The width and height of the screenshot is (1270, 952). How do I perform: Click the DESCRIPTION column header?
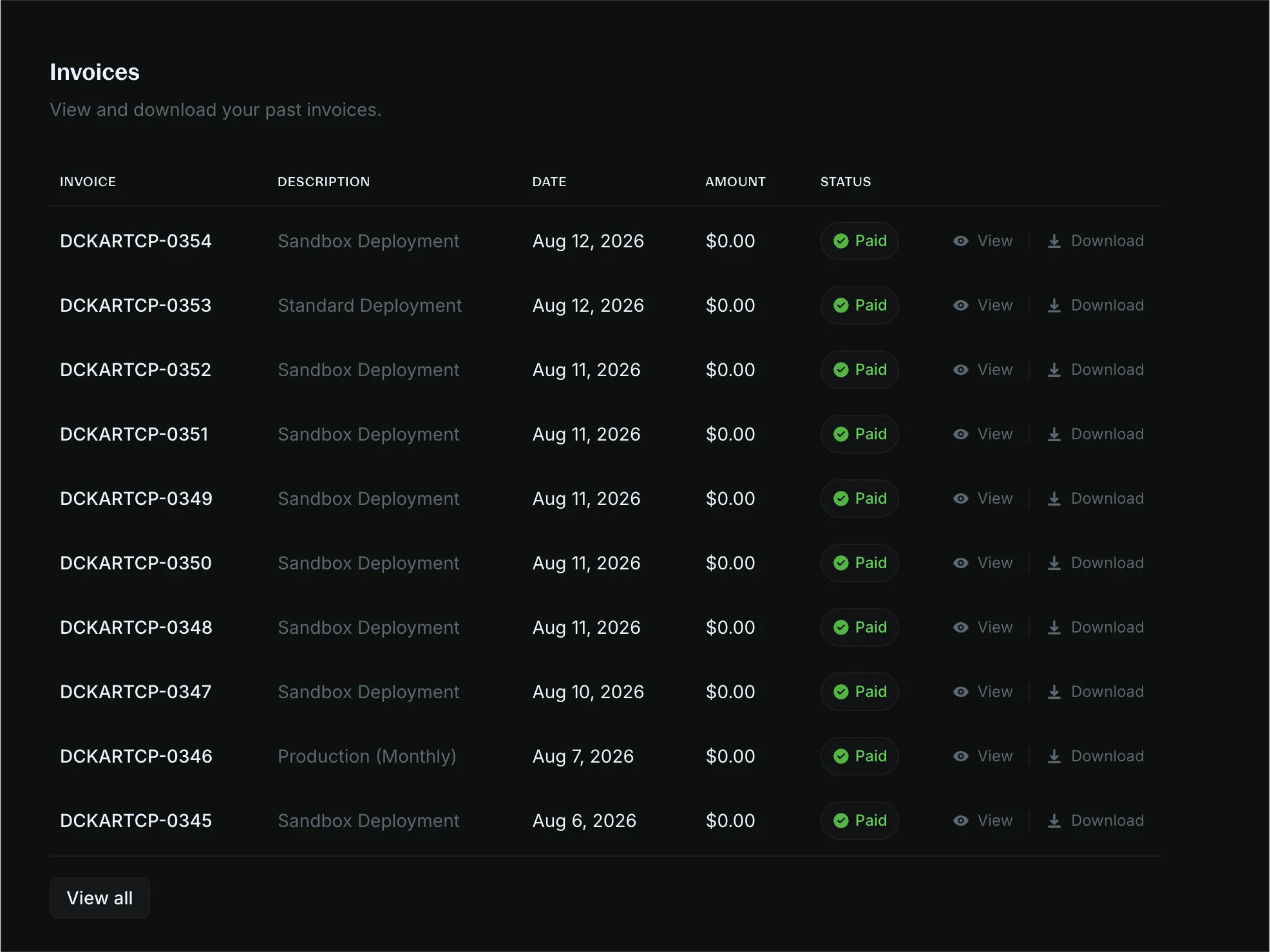tap(324, 182)
